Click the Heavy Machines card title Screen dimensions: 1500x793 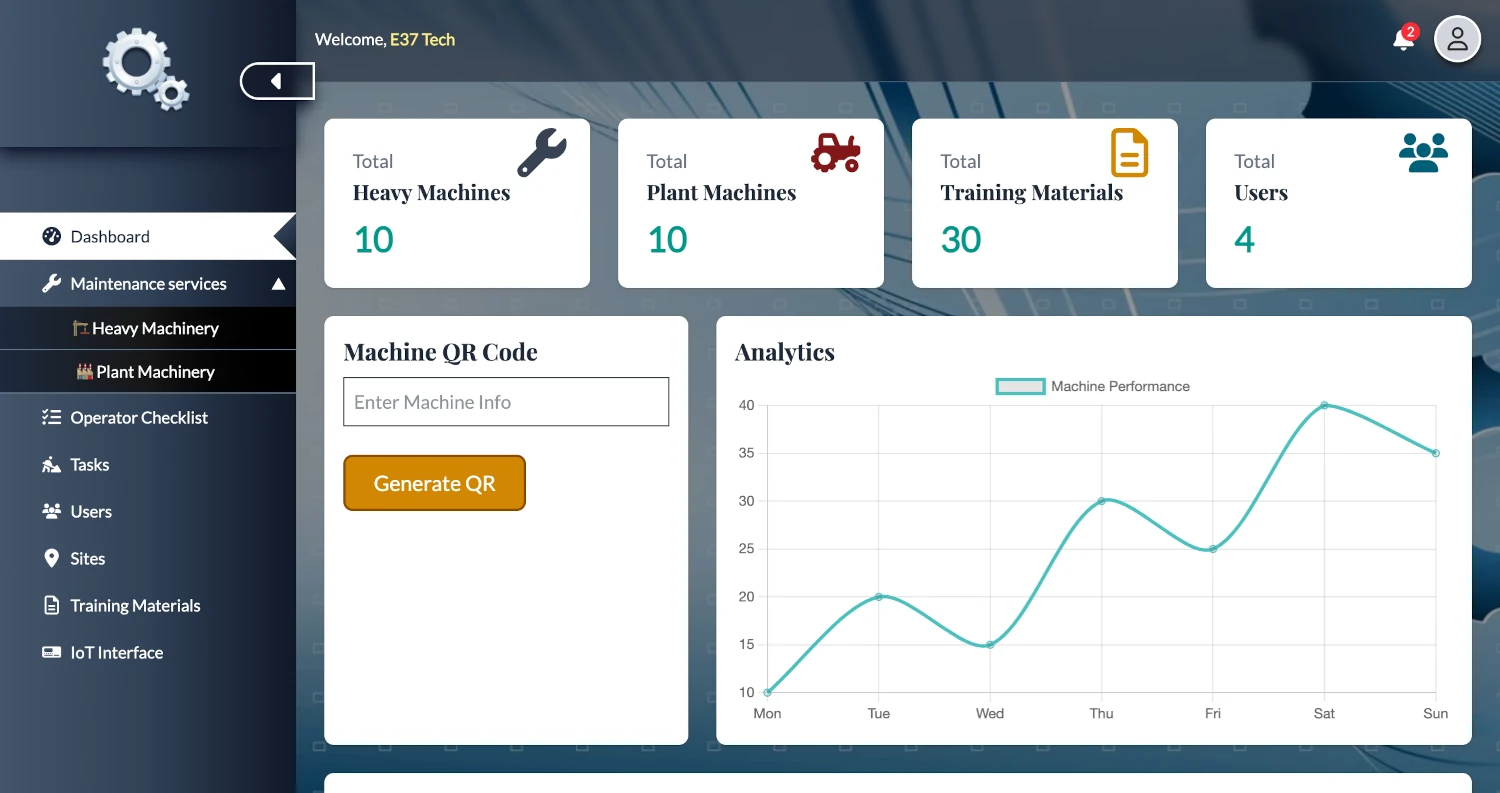click(432, 193)
